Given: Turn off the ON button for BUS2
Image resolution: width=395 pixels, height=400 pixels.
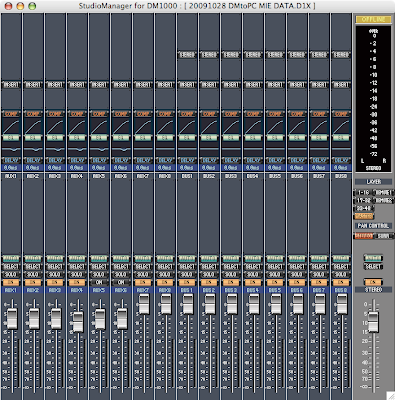Looking at the screenshot, I should click(209, 282).
